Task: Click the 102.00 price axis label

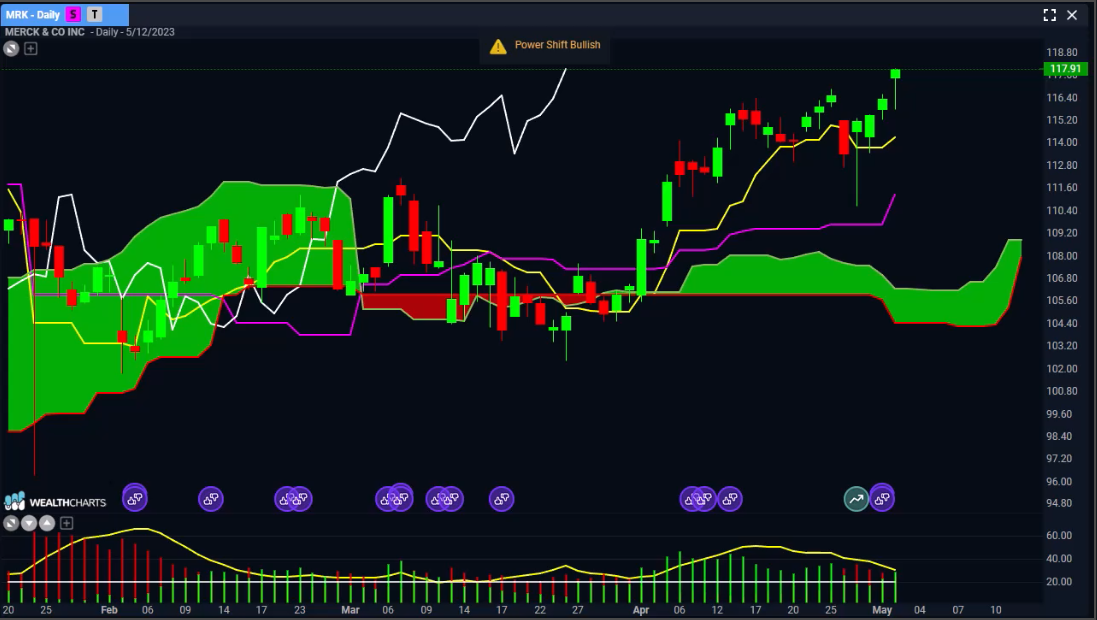Action: pos(1062,369)
